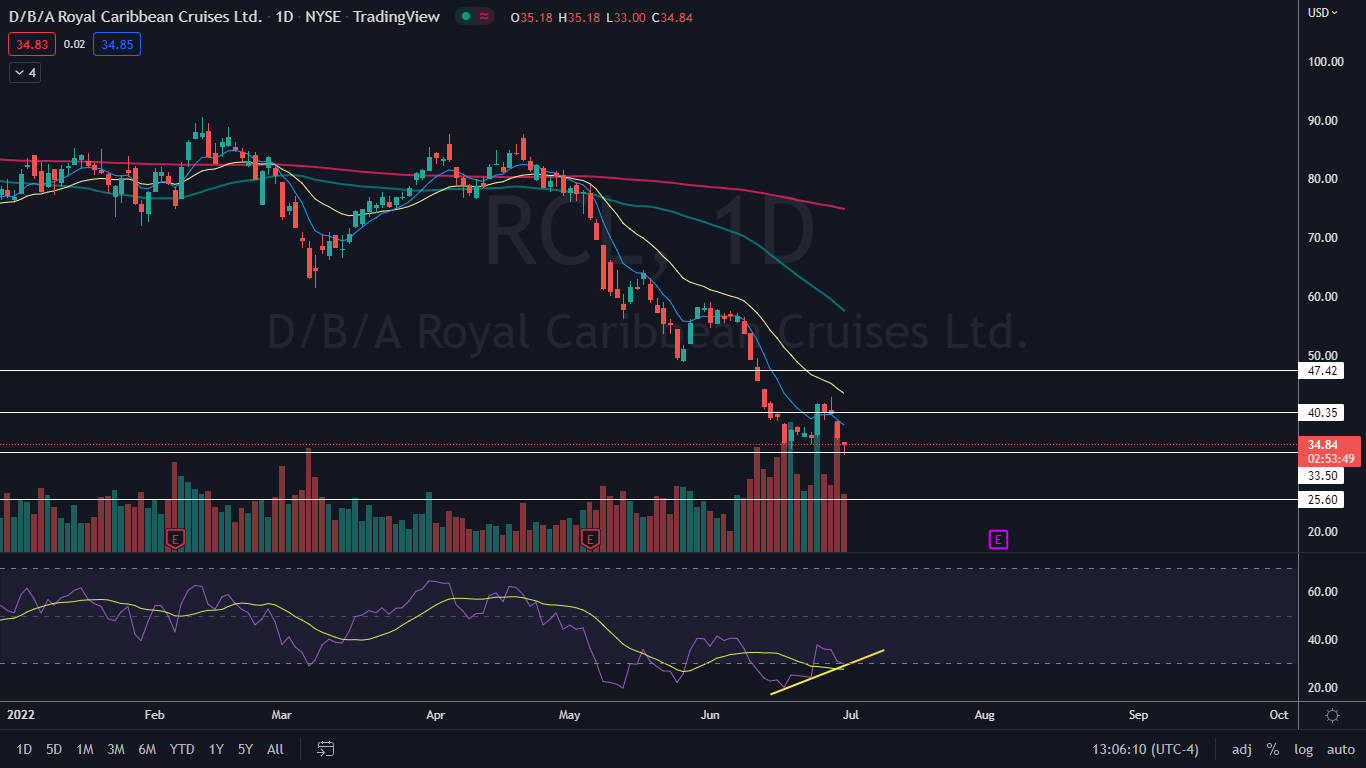The image size is (1366, 768).
Task: Select the 1Y date range
Action: tap(216, 749)
